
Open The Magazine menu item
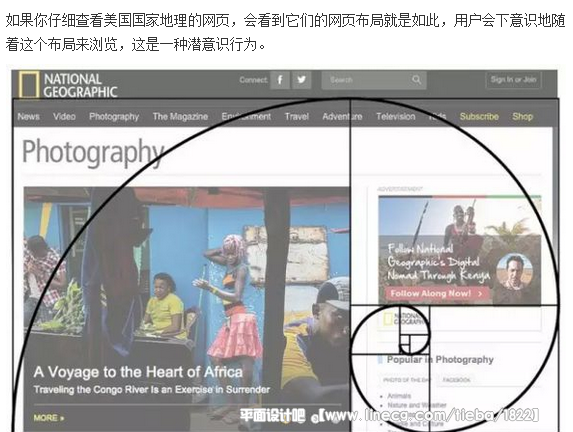point(180,117)
